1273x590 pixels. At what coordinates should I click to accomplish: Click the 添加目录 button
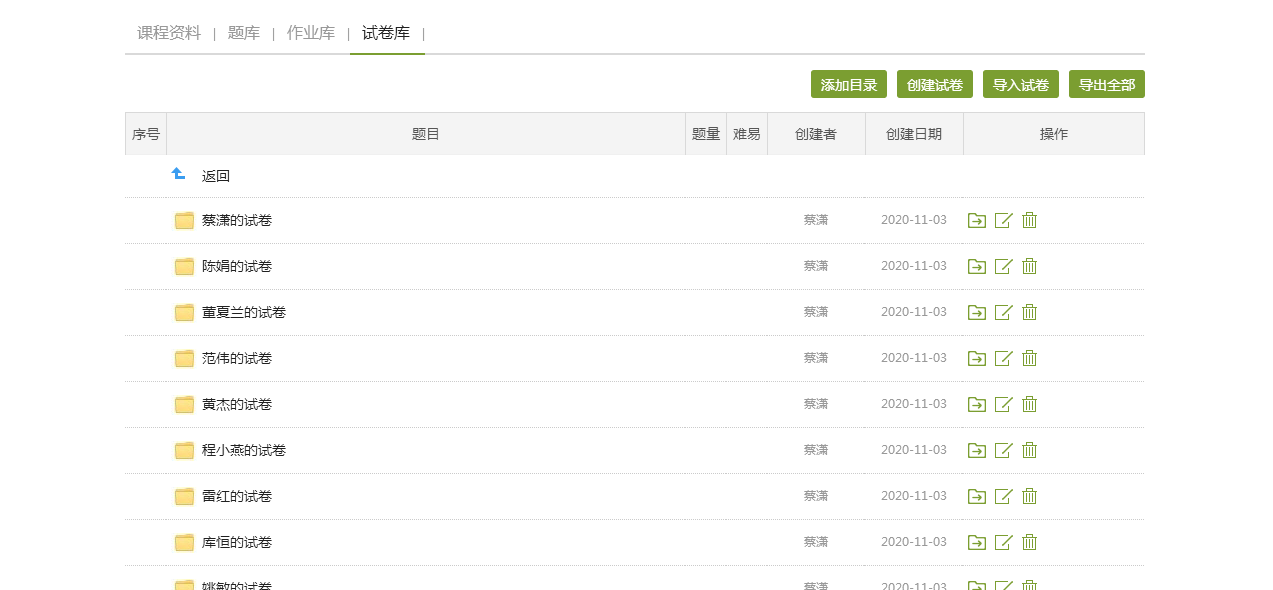click(848, 84)
